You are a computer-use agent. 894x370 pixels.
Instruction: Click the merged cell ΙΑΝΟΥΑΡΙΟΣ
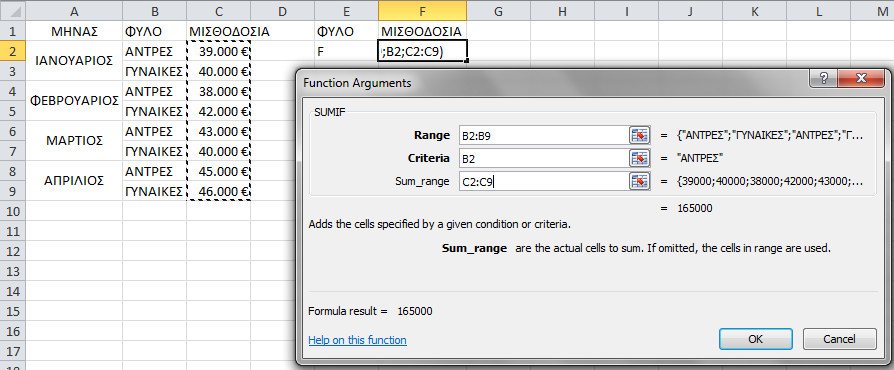click(x=74, y=61)
